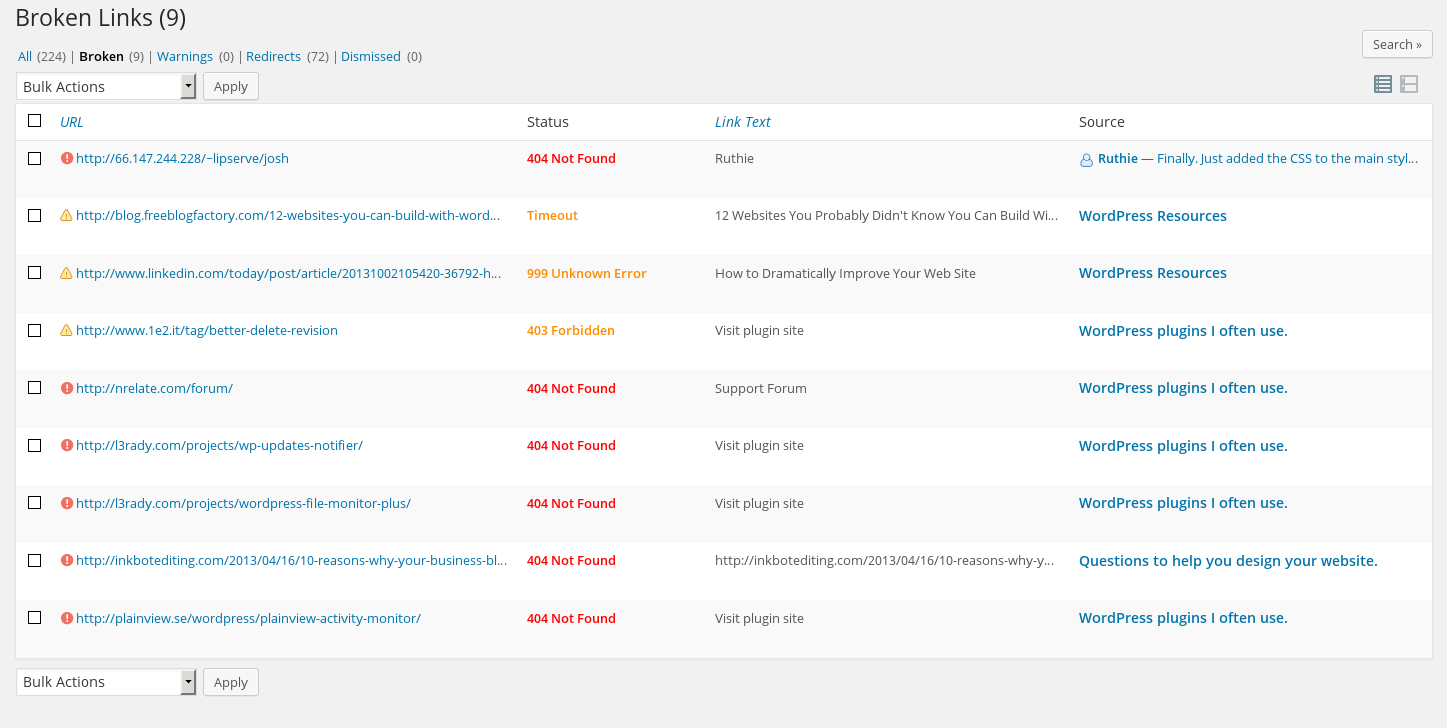Show the Redirects filter
Screen dimensions: 1447x728
(x=273, y=56)
